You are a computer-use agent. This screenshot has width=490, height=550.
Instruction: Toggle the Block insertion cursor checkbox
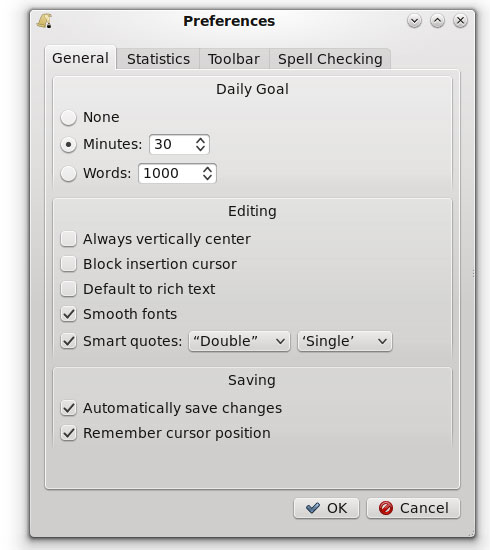68,264
